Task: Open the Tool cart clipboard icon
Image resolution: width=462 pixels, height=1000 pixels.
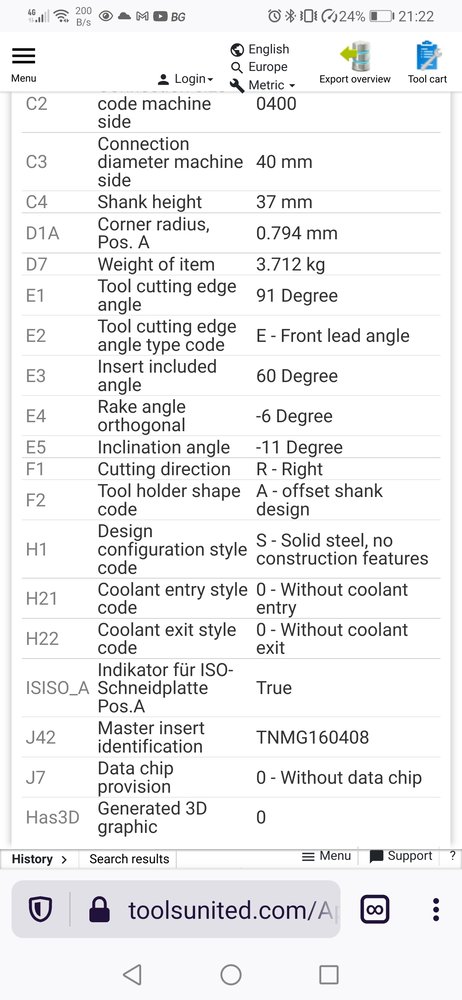Action: pyautogui.click(x=428, y=55)
